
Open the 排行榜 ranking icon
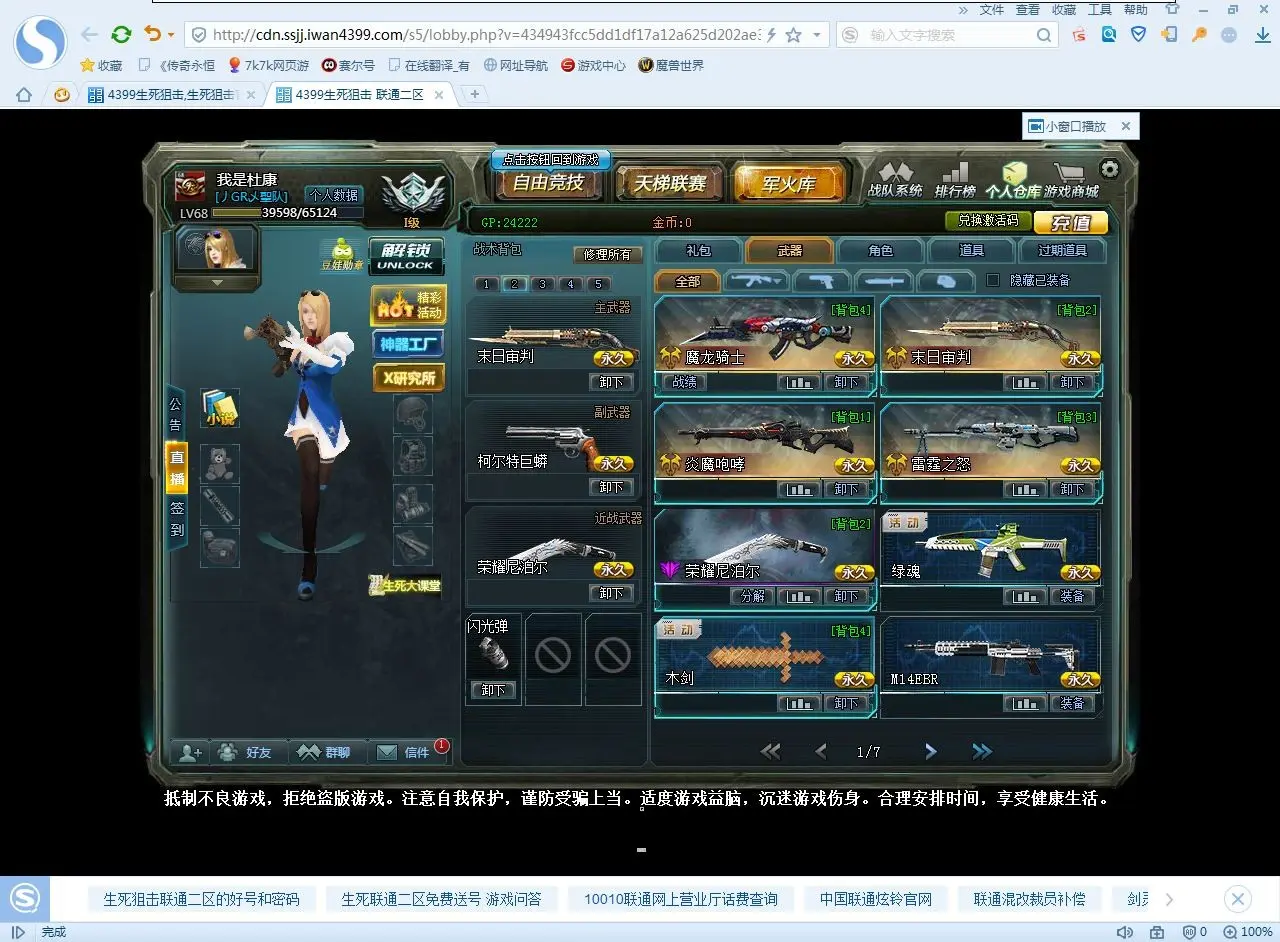pyautogui.click(x=955, y=180)
